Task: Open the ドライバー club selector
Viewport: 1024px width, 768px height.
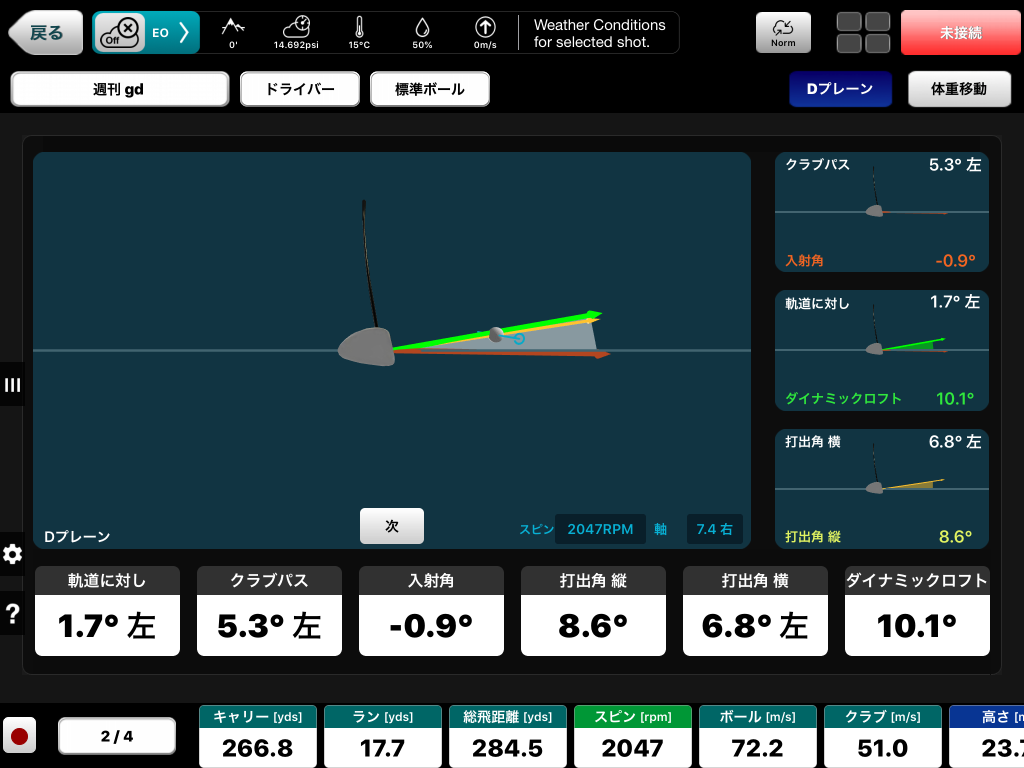Action: pyautogui.click(x=300, y=89)
